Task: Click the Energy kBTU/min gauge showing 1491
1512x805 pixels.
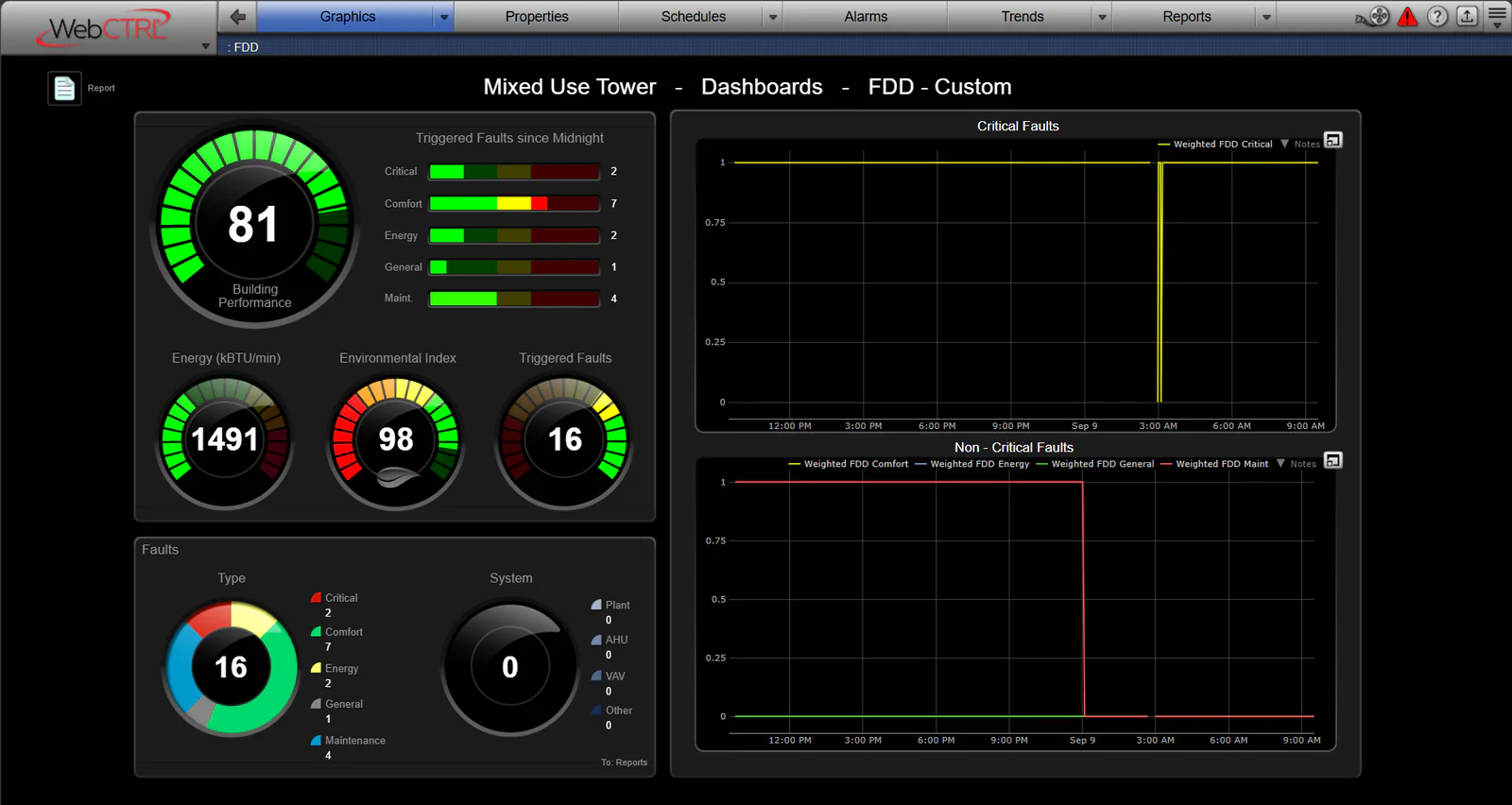Action: pos(225,439)
